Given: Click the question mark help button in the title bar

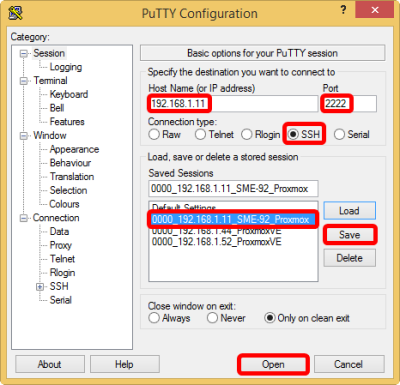Looking at the screenshot, I should click(343, 10).
